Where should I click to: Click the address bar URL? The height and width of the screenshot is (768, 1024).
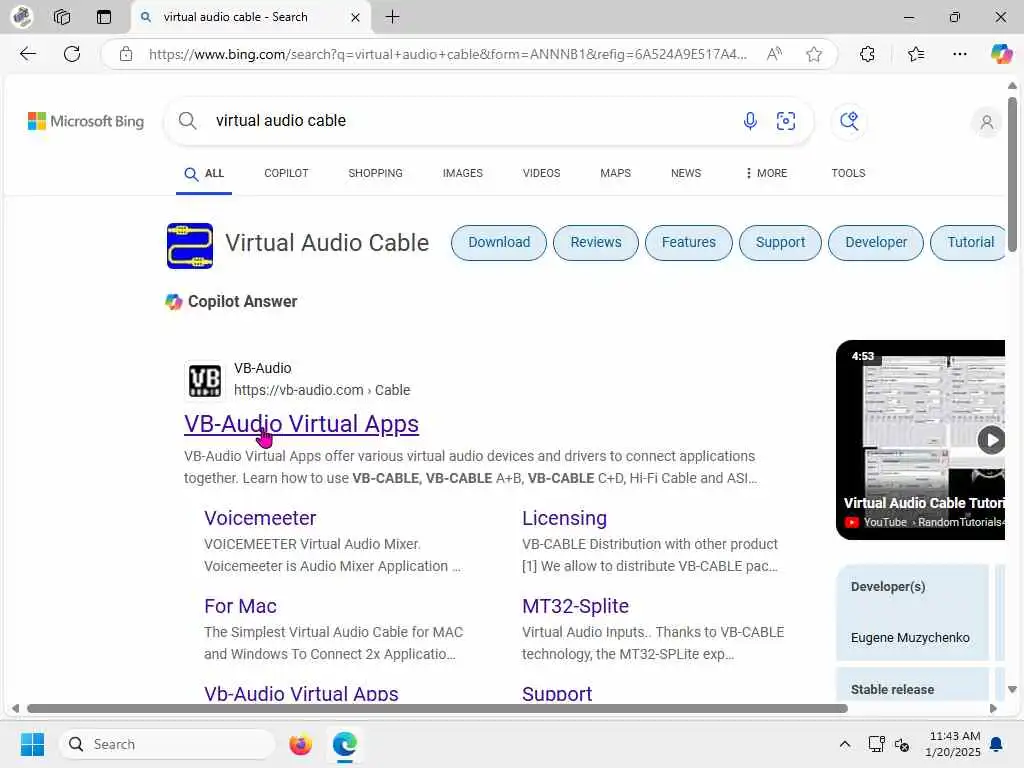[447, 54]
